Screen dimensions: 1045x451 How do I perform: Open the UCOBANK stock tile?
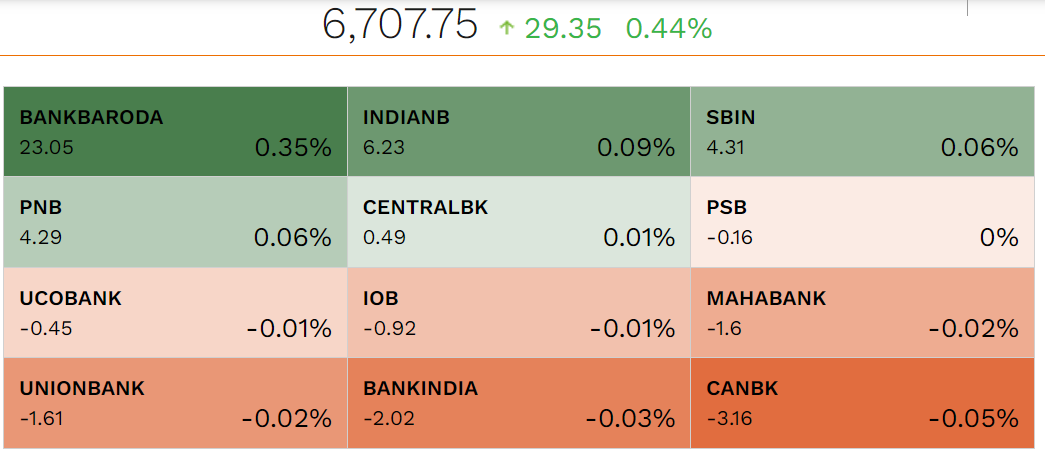175,312
